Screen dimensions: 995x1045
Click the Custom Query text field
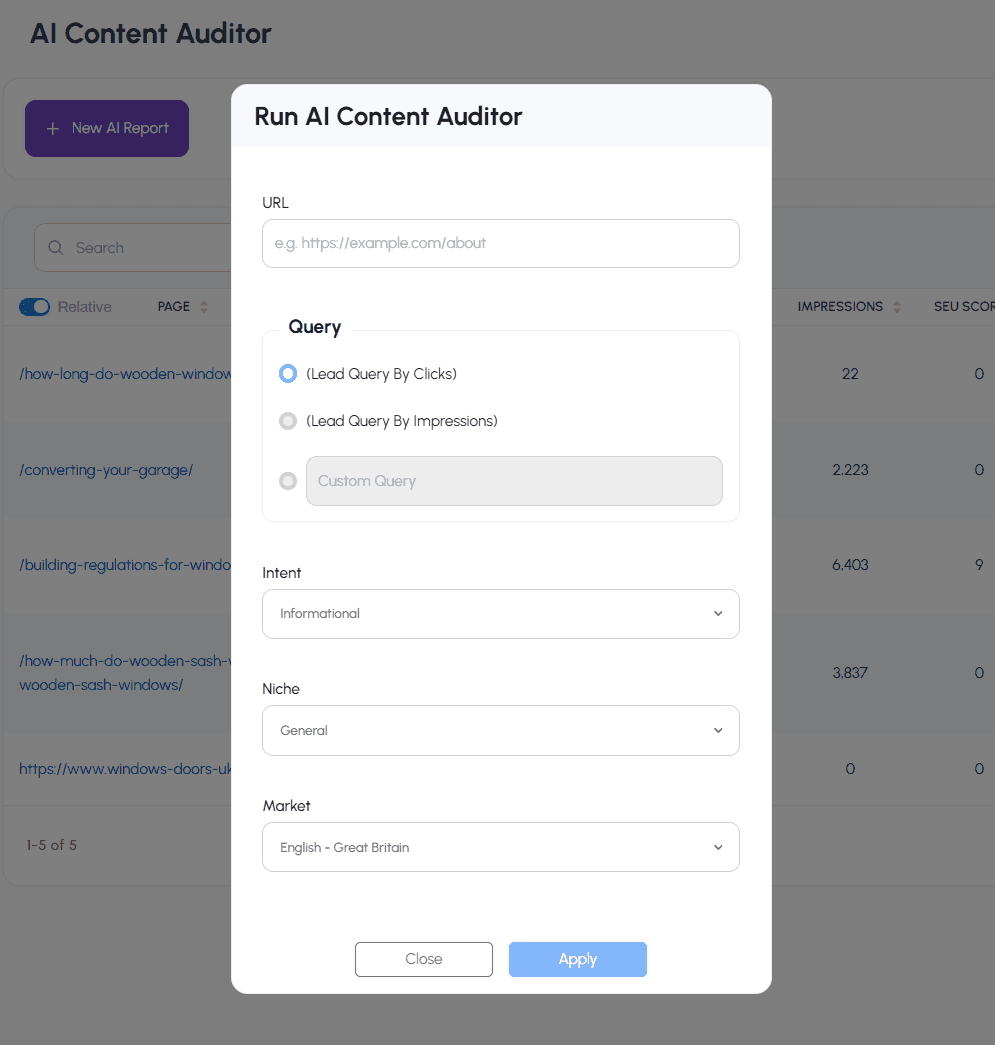coord(514,481)
